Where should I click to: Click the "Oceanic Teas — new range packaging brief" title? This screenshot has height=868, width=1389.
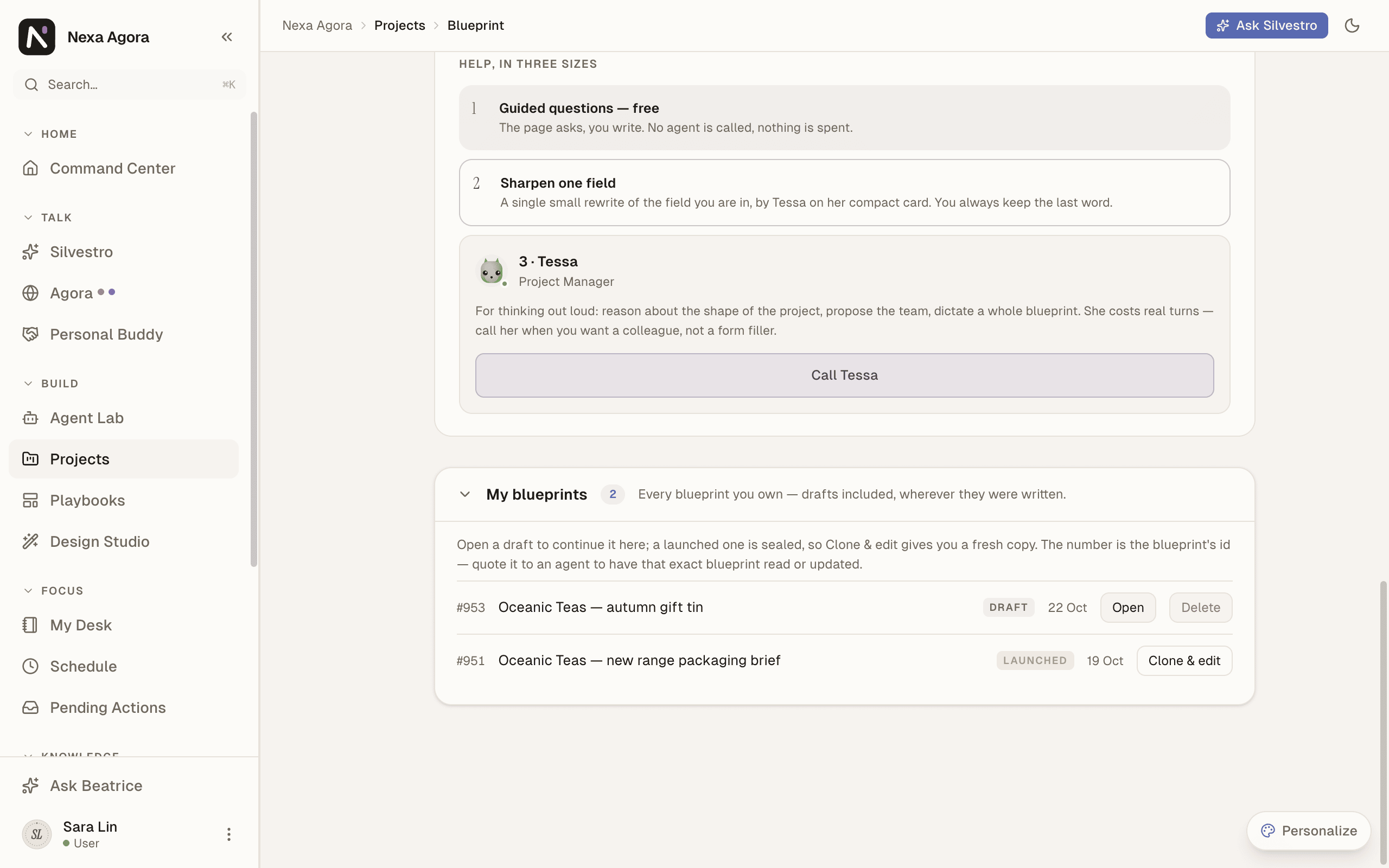(x=639, y=661)
